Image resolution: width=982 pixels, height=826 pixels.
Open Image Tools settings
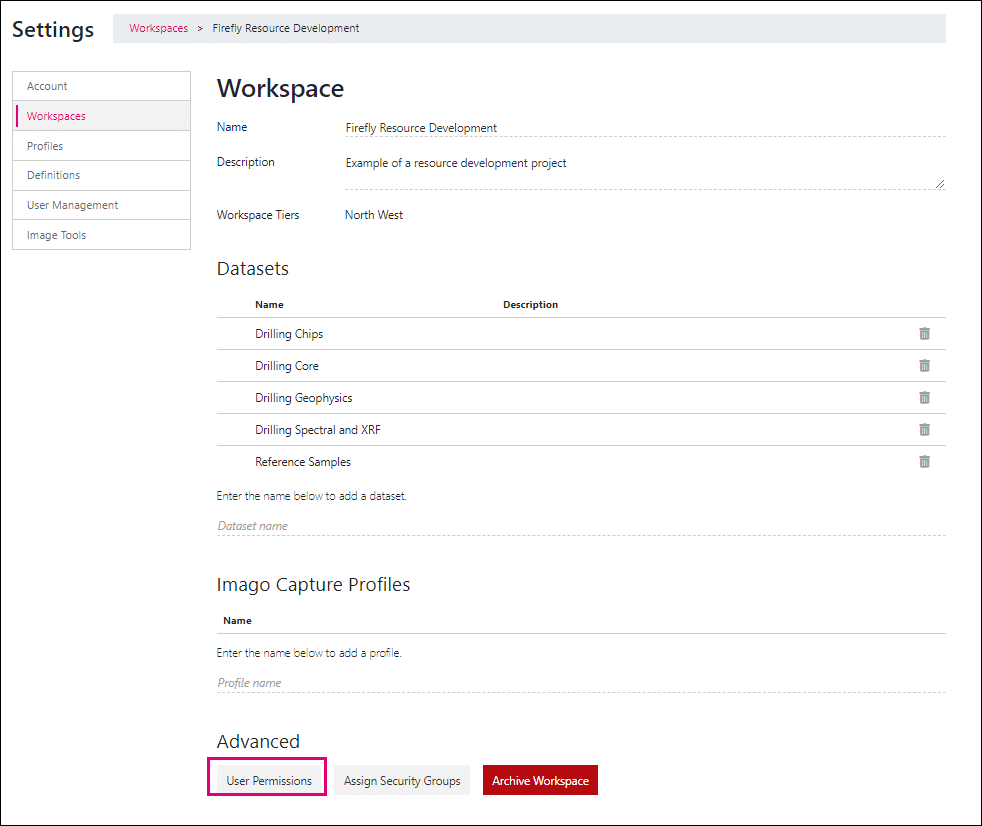(101, 235)
